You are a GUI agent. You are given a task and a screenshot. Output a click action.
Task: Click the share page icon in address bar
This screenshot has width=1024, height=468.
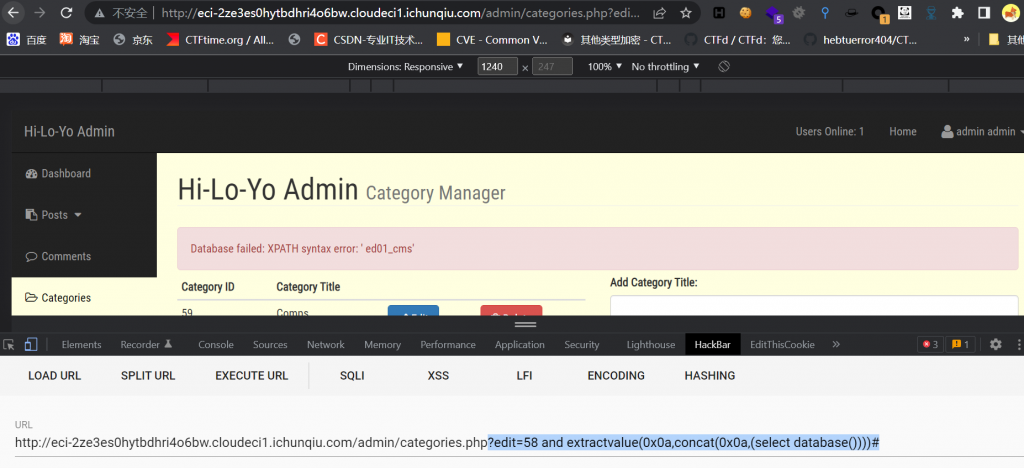coord(660,14)
